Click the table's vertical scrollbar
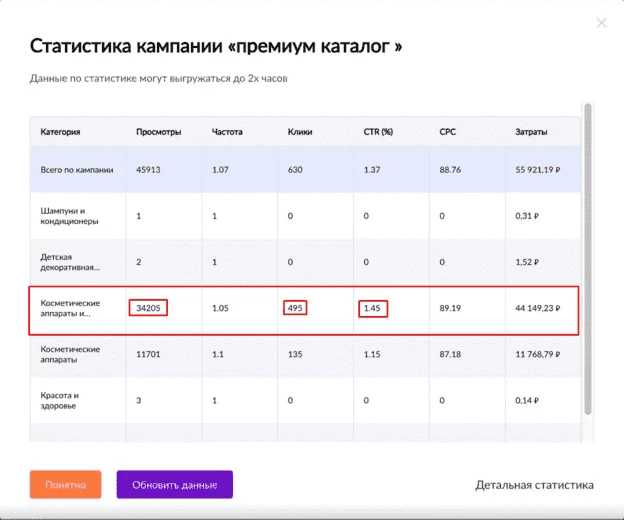The image size is (624, 520). [588, 259]
